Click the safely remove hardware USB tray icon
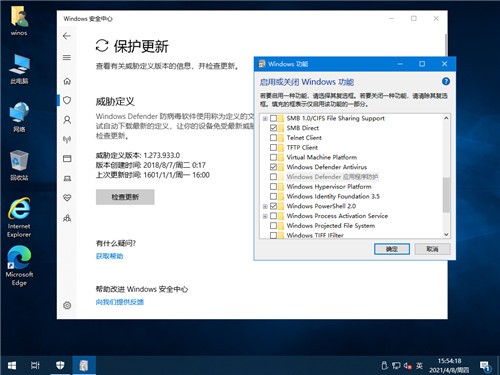 [x=384, y=366]
